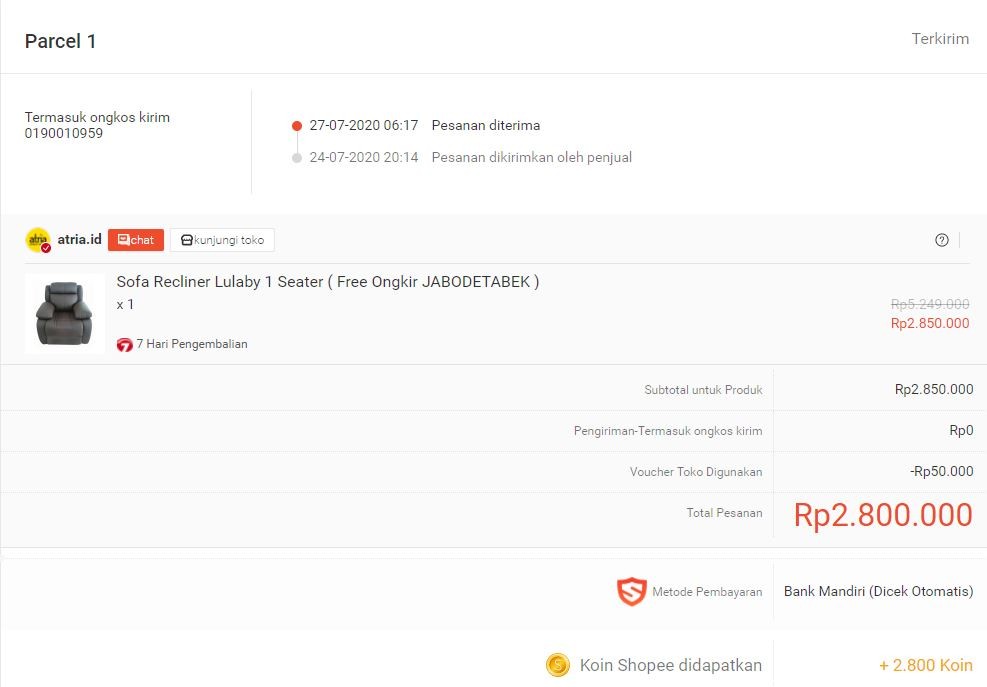This screenshot has height=687, width=987.
Task: Click the Shopee guarantee shield icon
Action: [631, 592]
